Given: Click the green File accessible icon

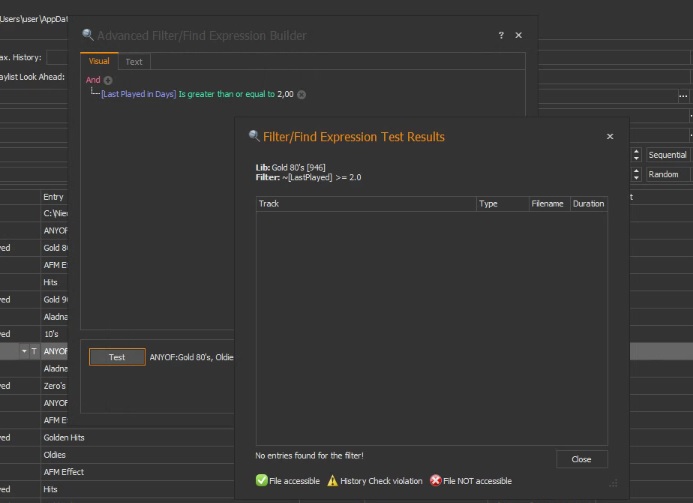Looking at the screenshot, I should (x=262, y=481).
